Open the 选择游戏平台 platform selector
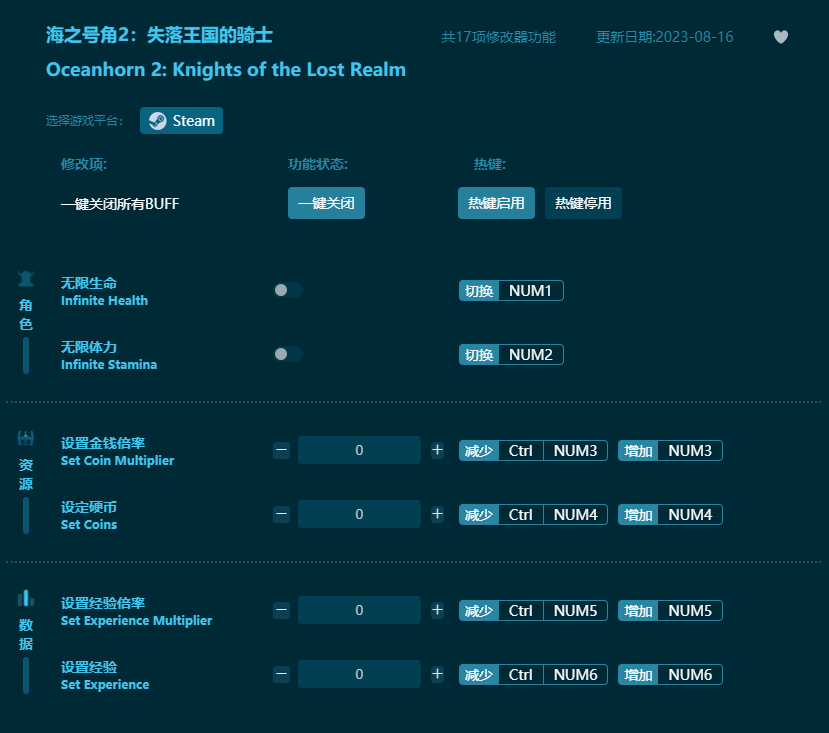This screenshot has width=829, height=733. pyautogui.click(x=181, y=120)
